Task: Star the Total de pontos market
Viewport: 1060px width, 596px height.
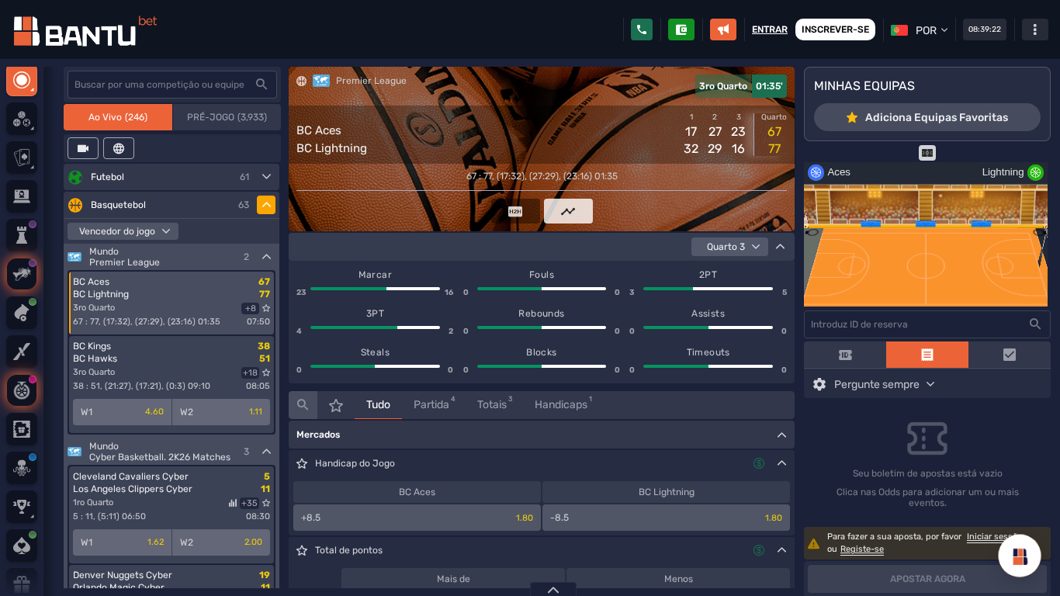Action: click(302, 551)
